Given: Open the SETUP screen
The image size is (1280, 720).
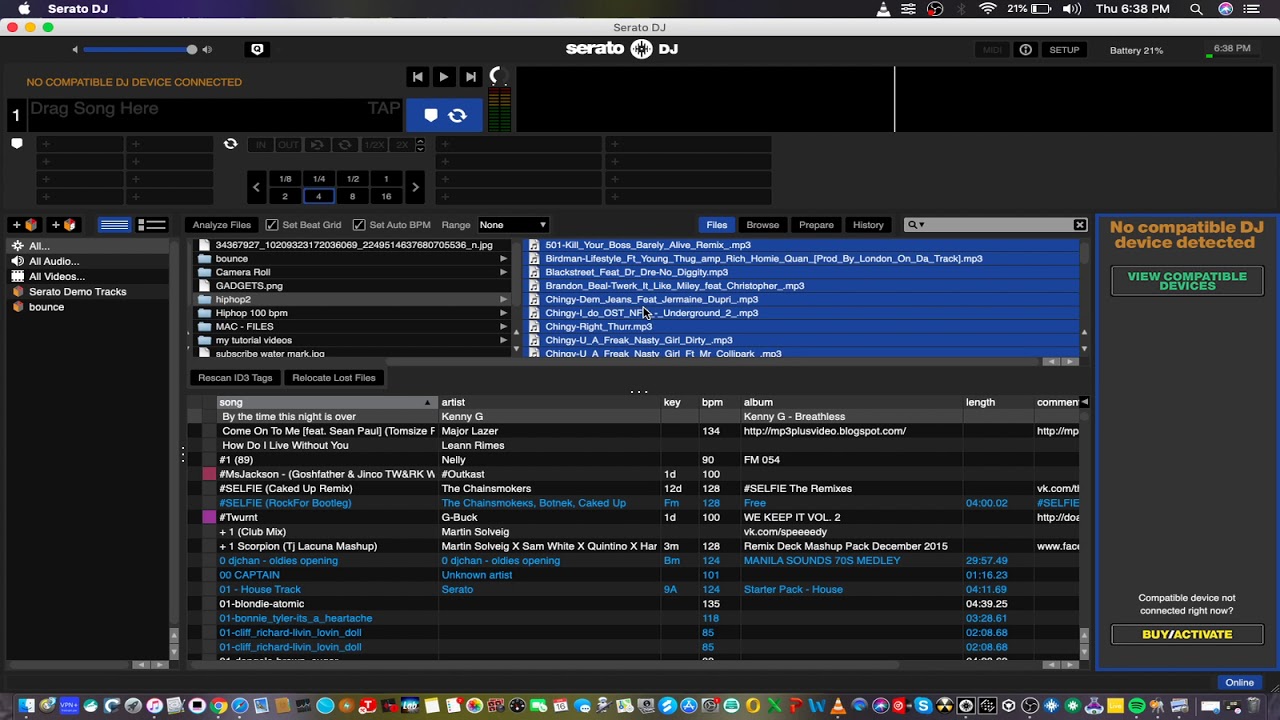Looking at the screenshot, I should (x=1064, y=50).
